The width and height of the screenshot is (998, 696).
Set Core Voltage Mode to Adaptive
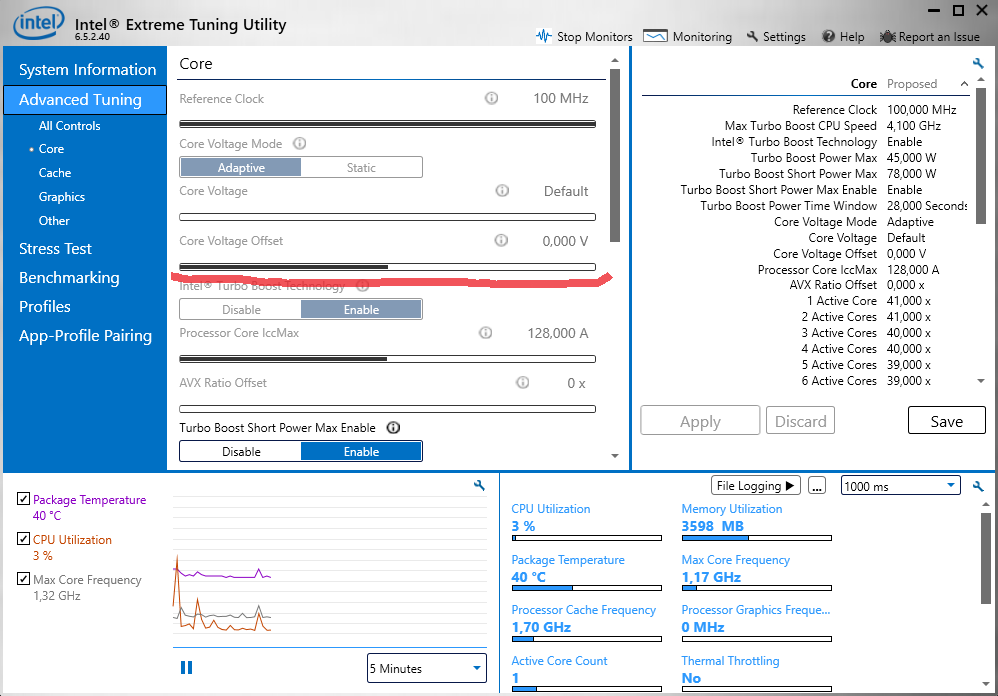(241, 167)
